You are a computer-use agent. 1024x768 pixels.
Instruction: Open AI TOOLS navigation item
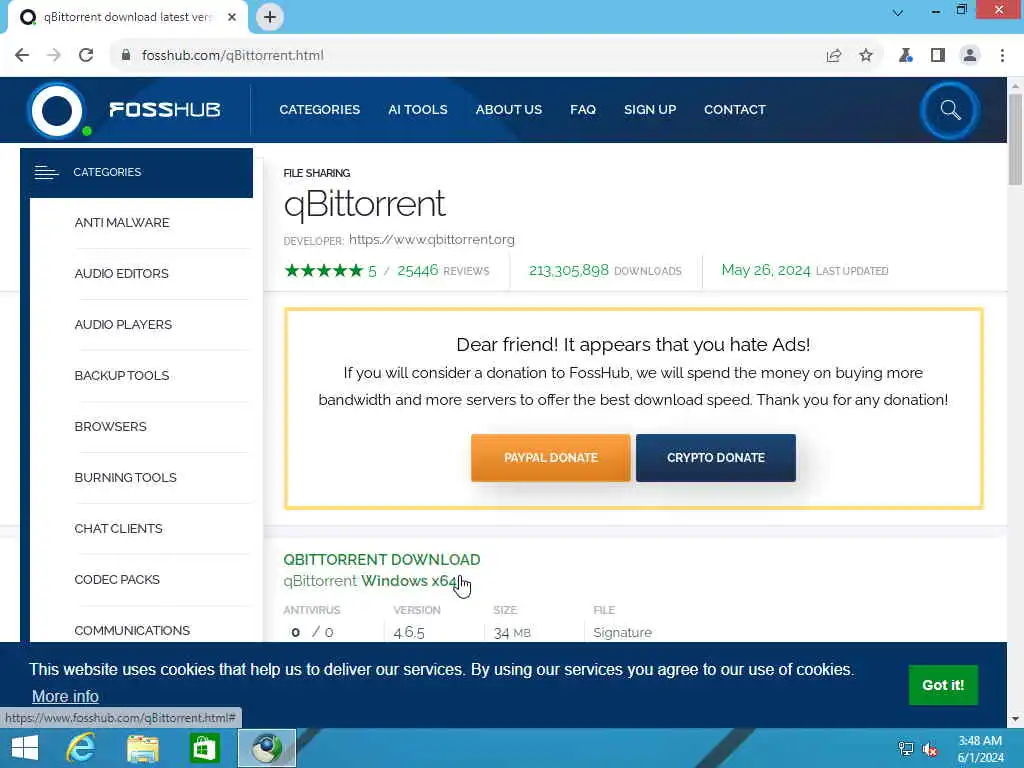(418, 110)
